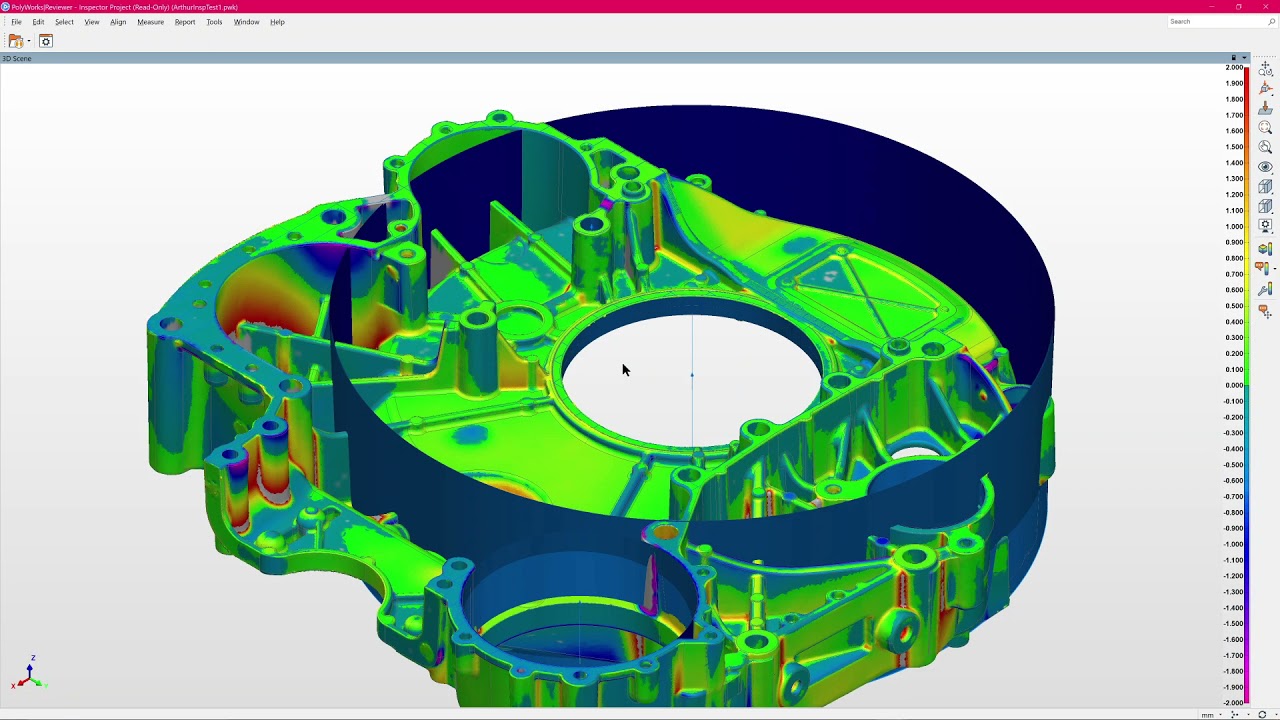Open the Help menu
Image resolution: width=1280 pixels, height=720 pixels.
[277, 22]
